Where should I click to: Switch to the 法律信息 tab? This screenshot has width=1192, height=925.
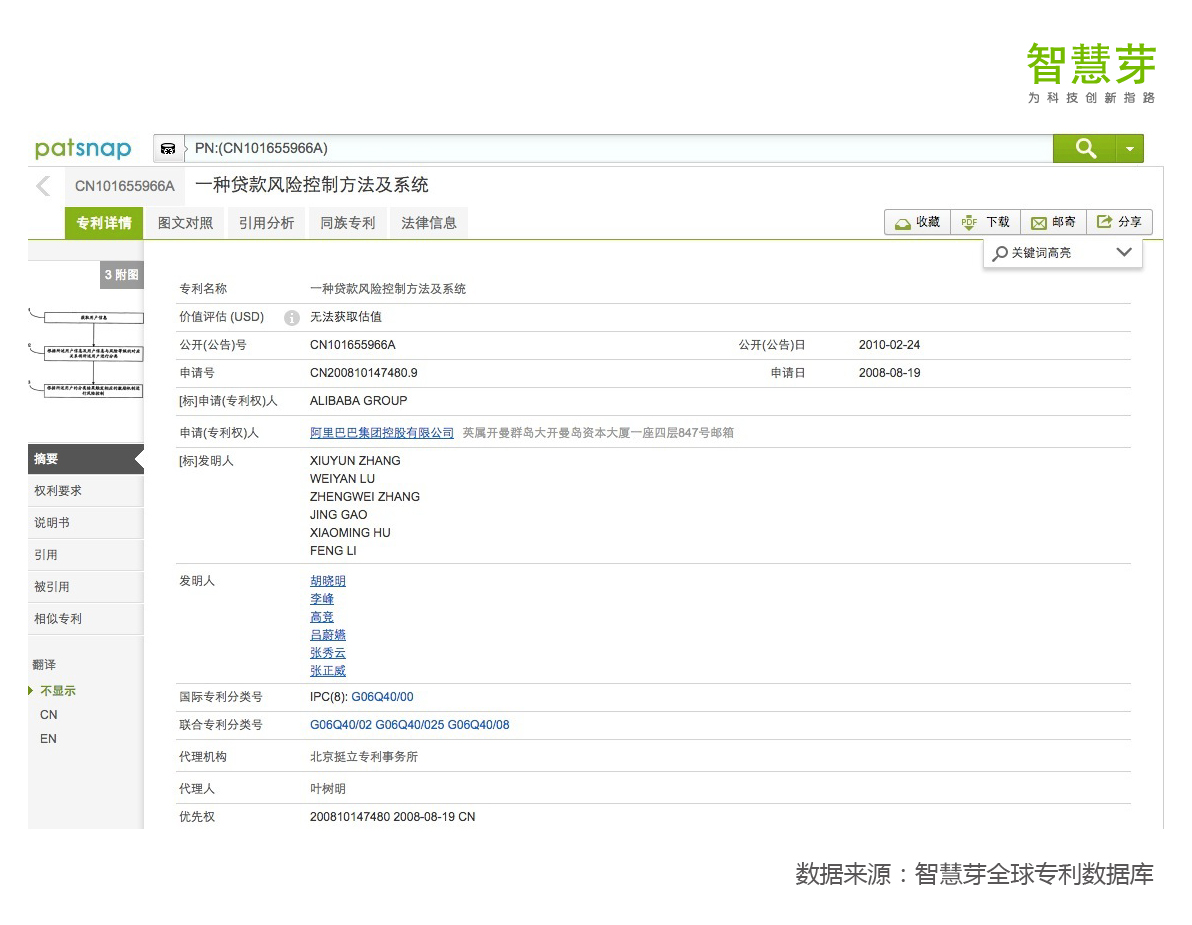[429, 223]
